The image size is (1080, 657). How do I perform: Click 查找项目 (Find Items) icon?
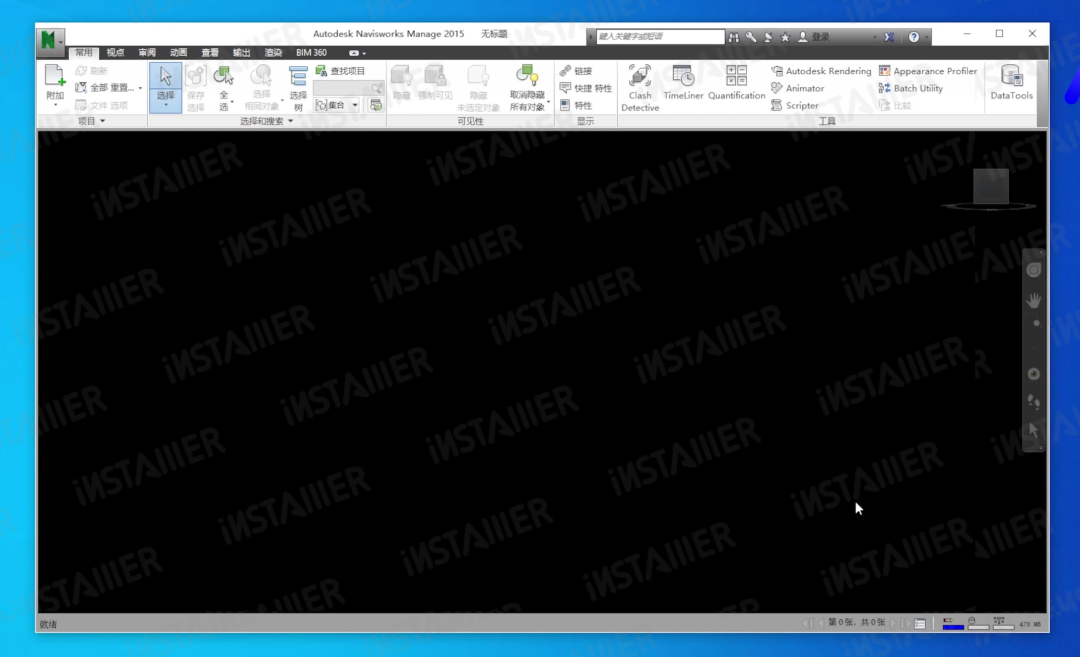pos(321,70)
